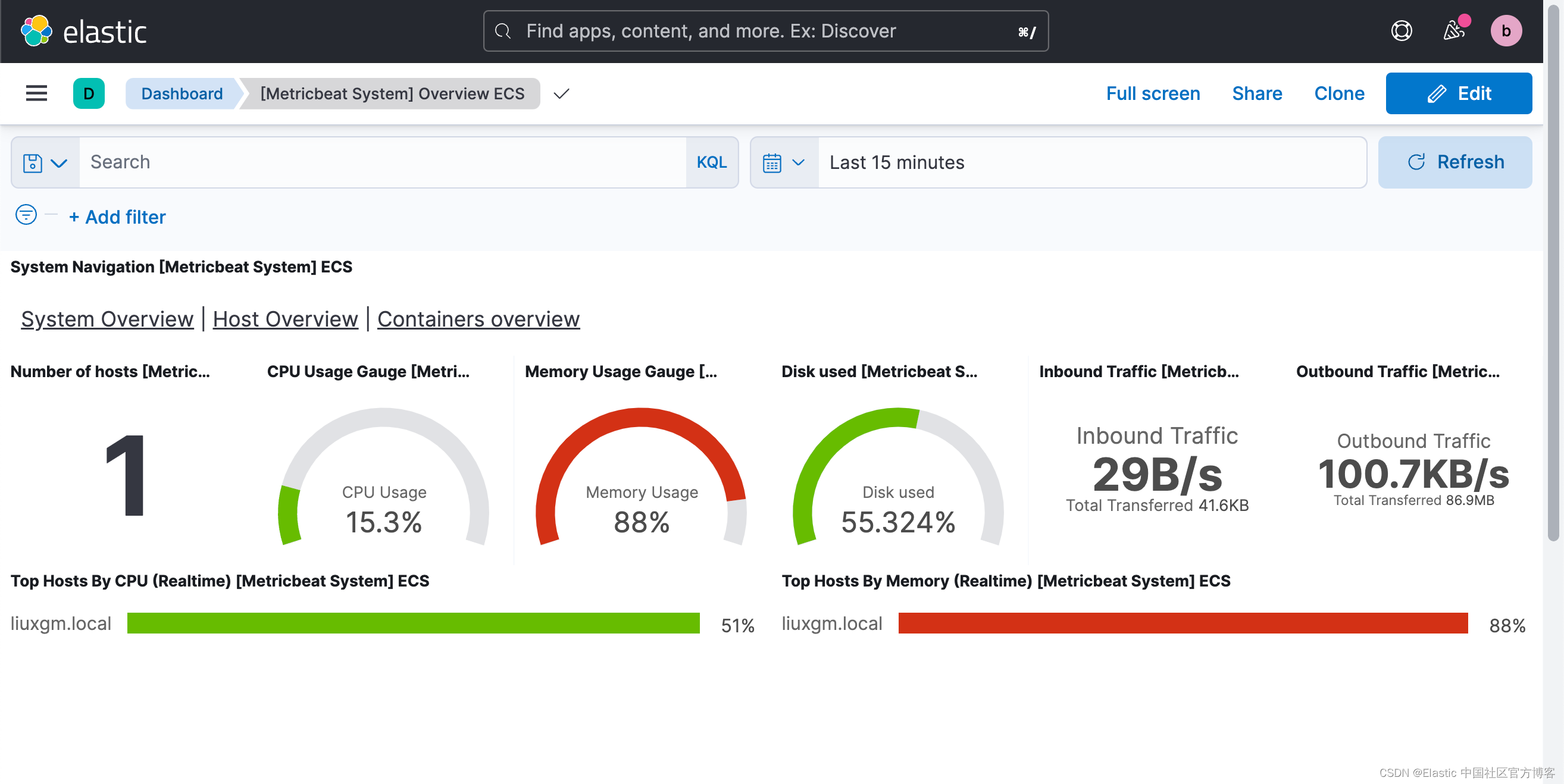1564x784 pixels.
Task: Open the time picker dropdown arrow
Action: [x=800, y=162]
